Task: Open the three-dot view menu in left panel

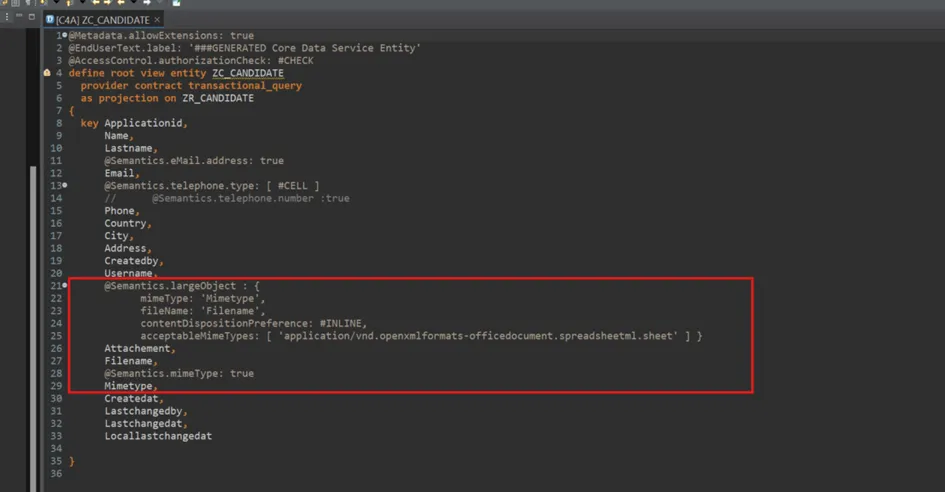Action: 7,18
